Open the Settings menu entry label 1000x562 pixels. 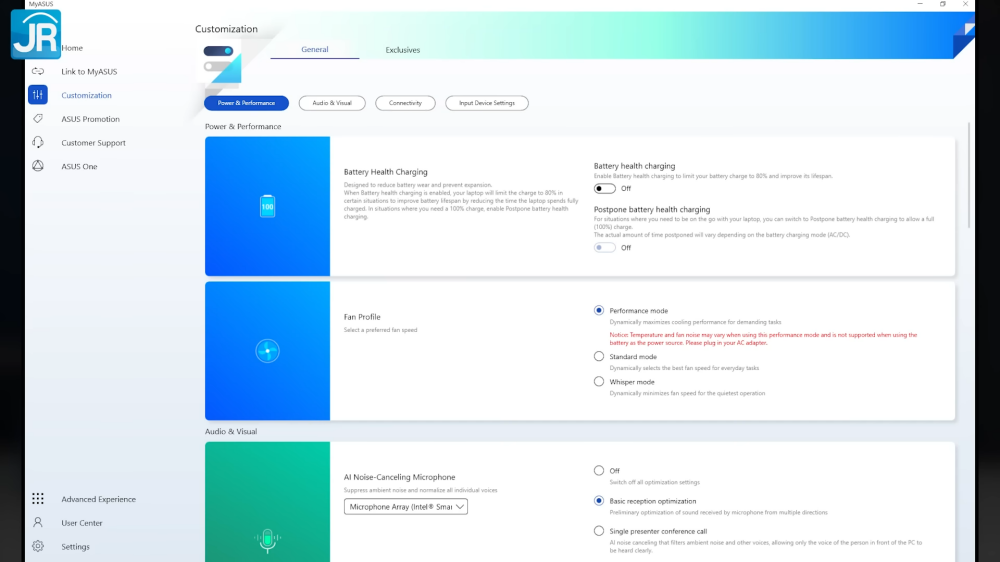click(x=75, y=546)
